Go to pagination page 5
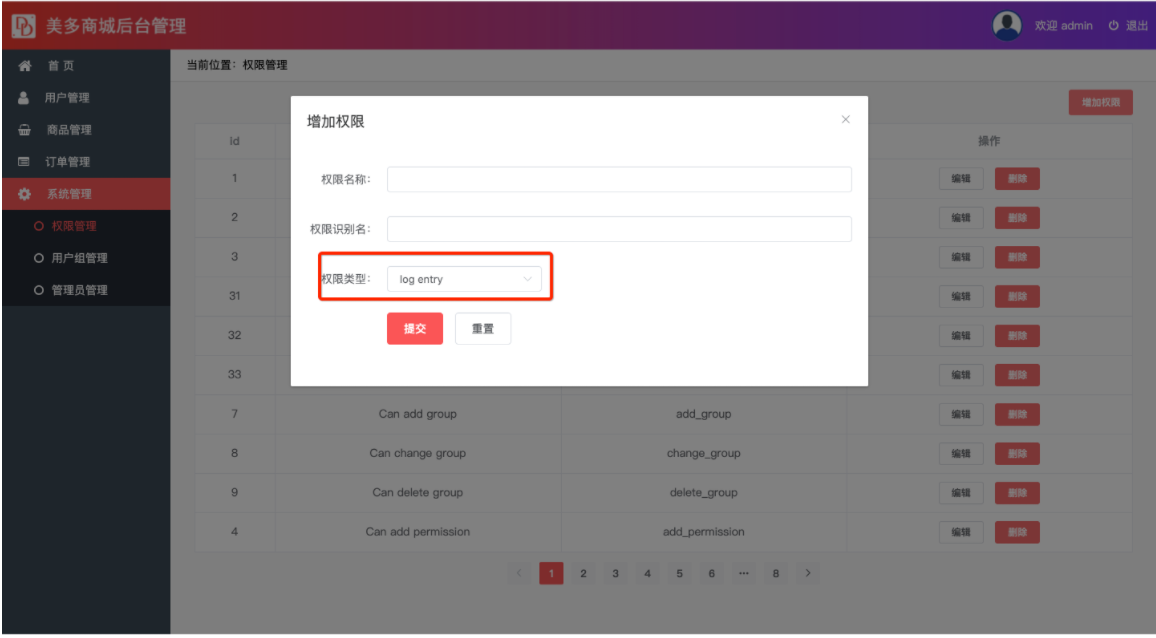Image resolution: width=1156 pixels, height=638 pixels. point(680,573)
